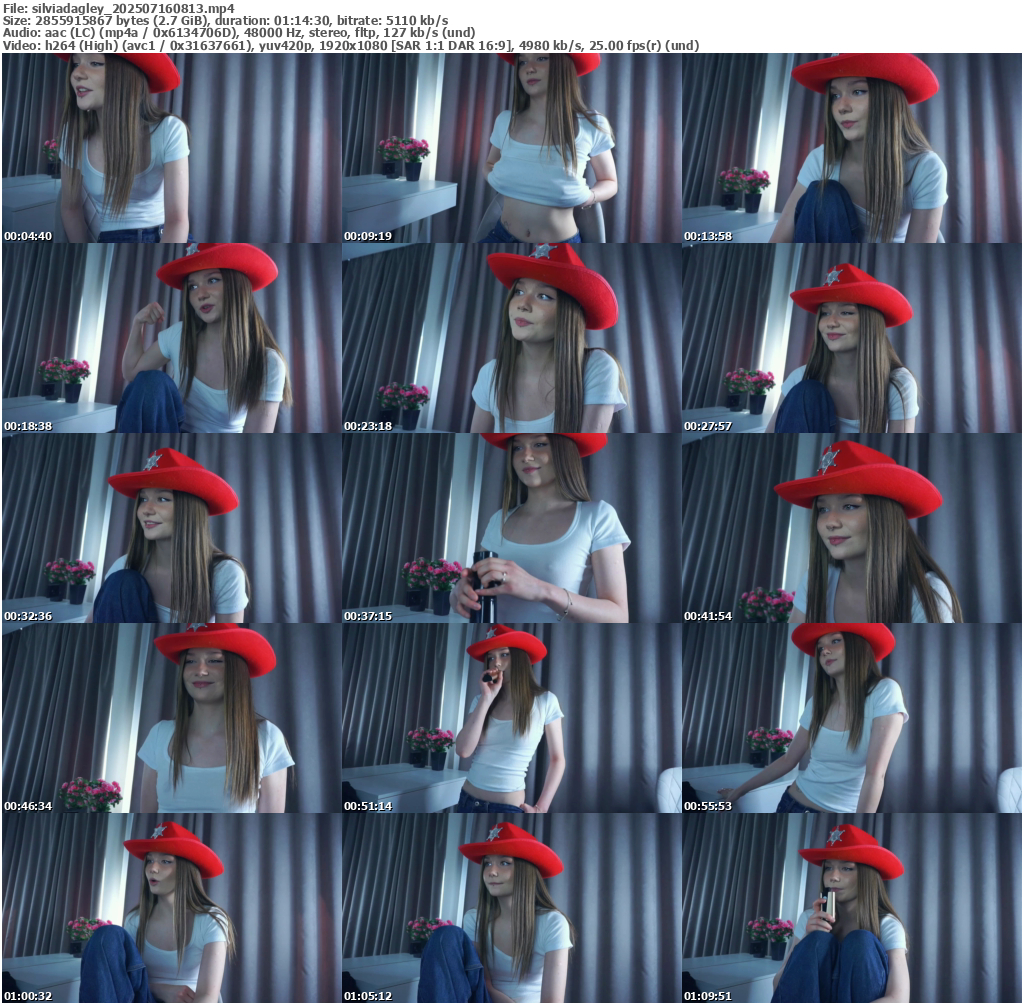The height and width of the screenshot is (1003, 1024).
Task: Open the frame labeled 00:18:38
Action: click(x=171, y=338)
